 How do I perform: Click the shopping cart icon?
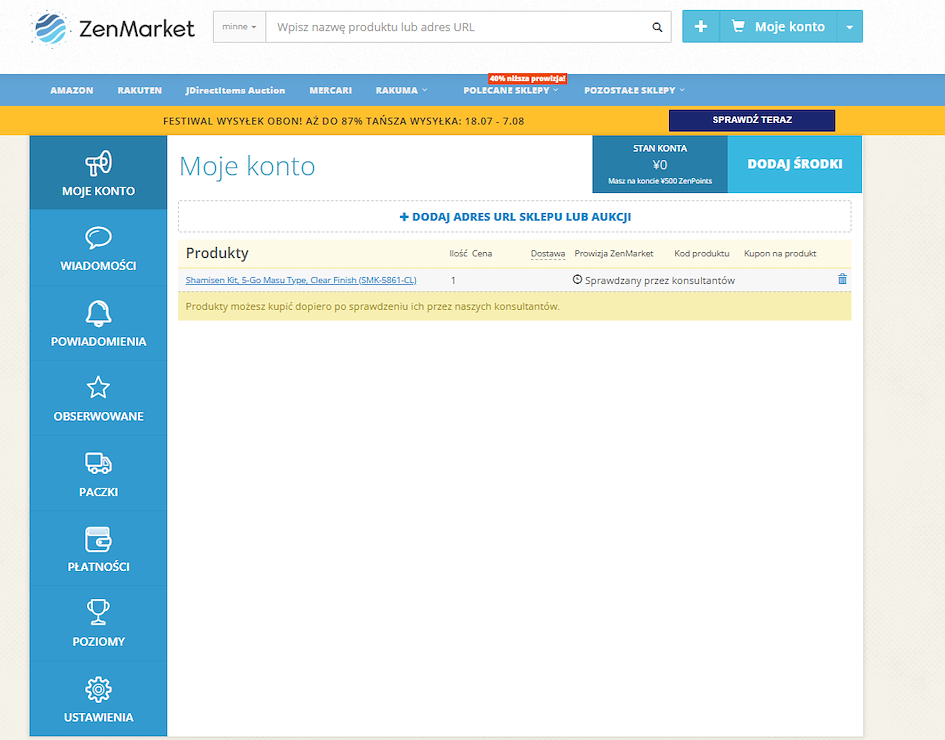(x=738, y=26)
